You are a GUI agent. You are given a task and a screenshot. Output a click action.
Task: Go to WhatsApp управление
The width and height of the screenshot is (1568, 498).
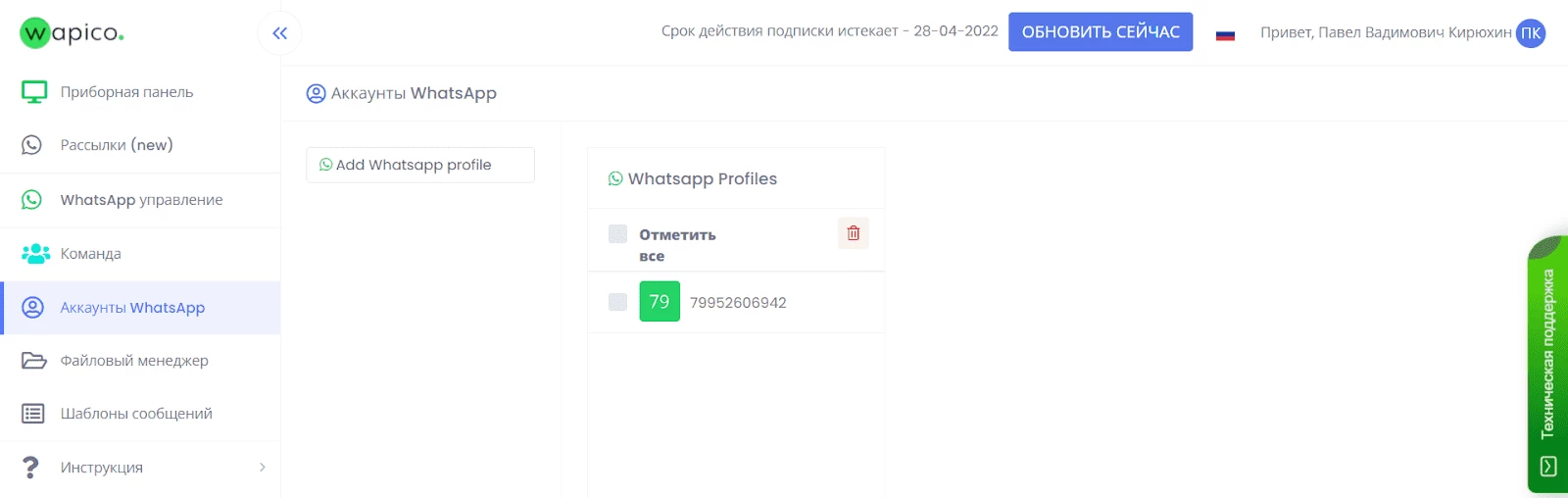click(140, 200)
